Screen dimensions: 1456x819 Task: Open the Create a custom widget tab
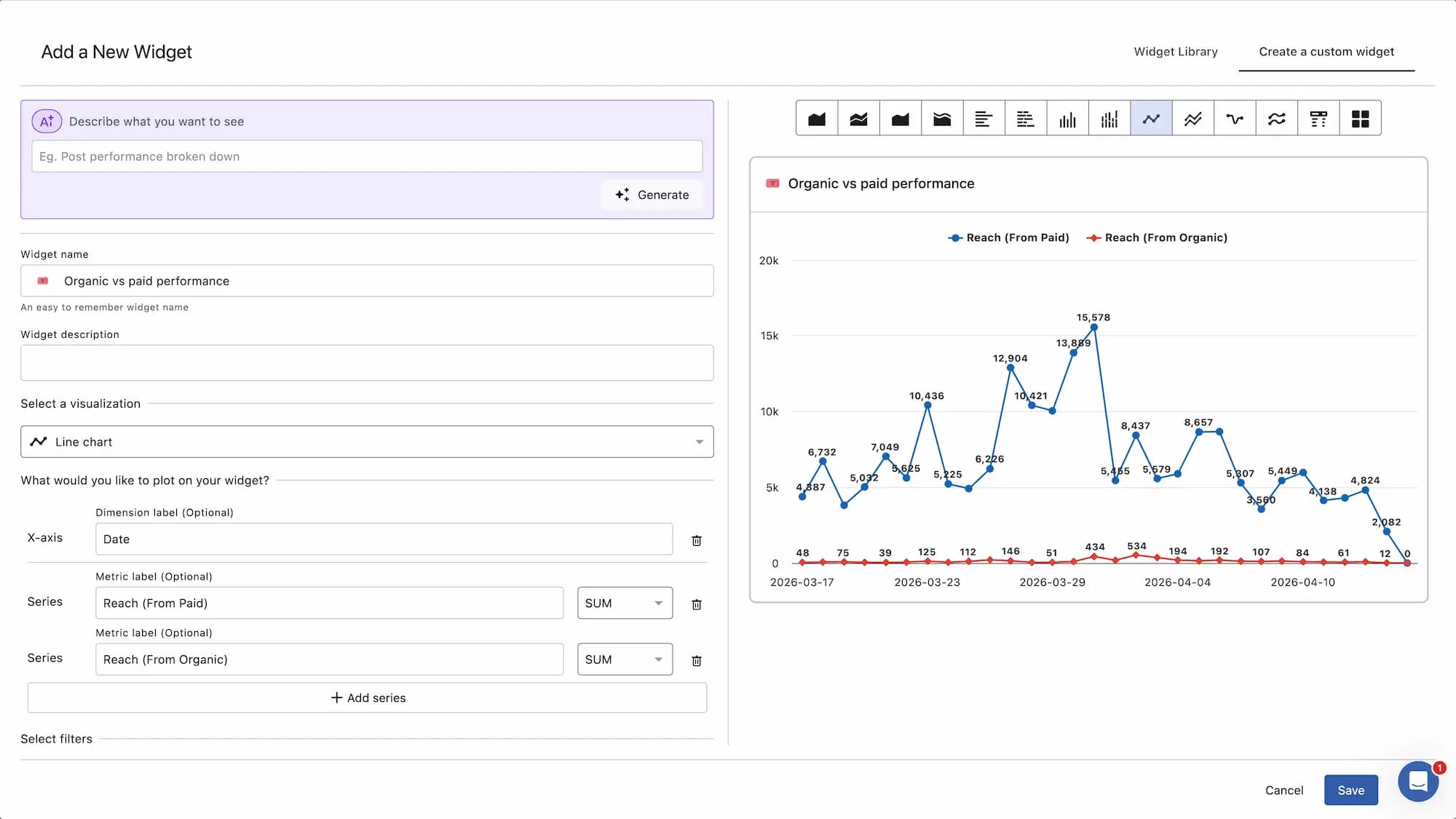tap(1326, 52)
